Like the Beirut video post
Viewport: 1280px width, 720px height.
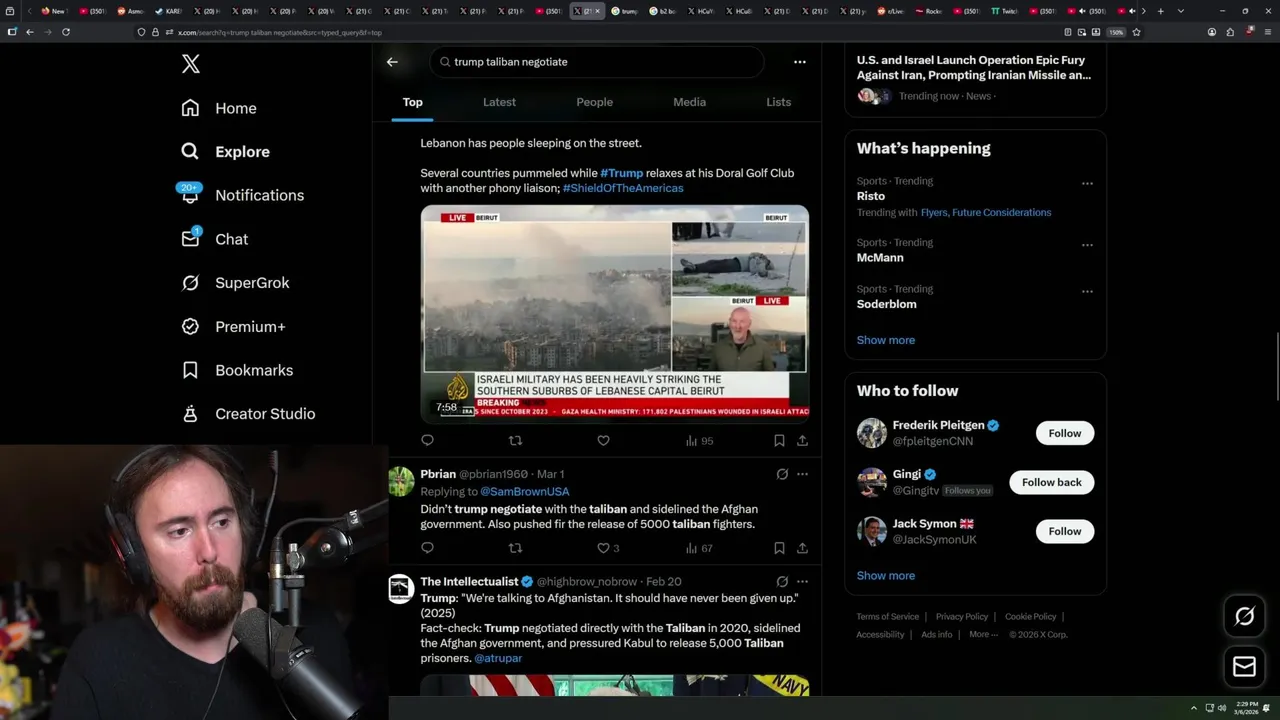coord(603,440)
